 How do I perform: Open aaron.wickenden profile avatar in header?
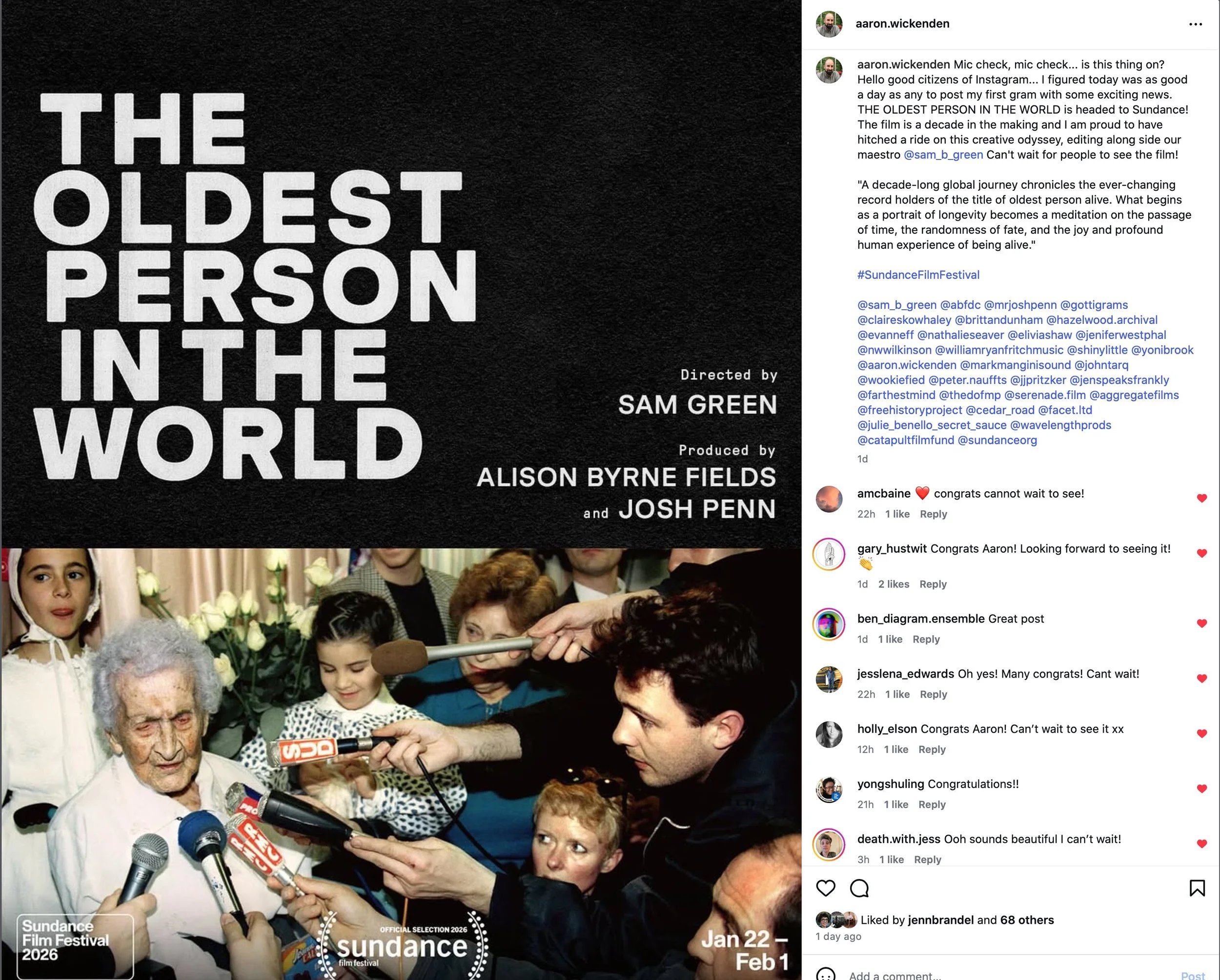829,24
